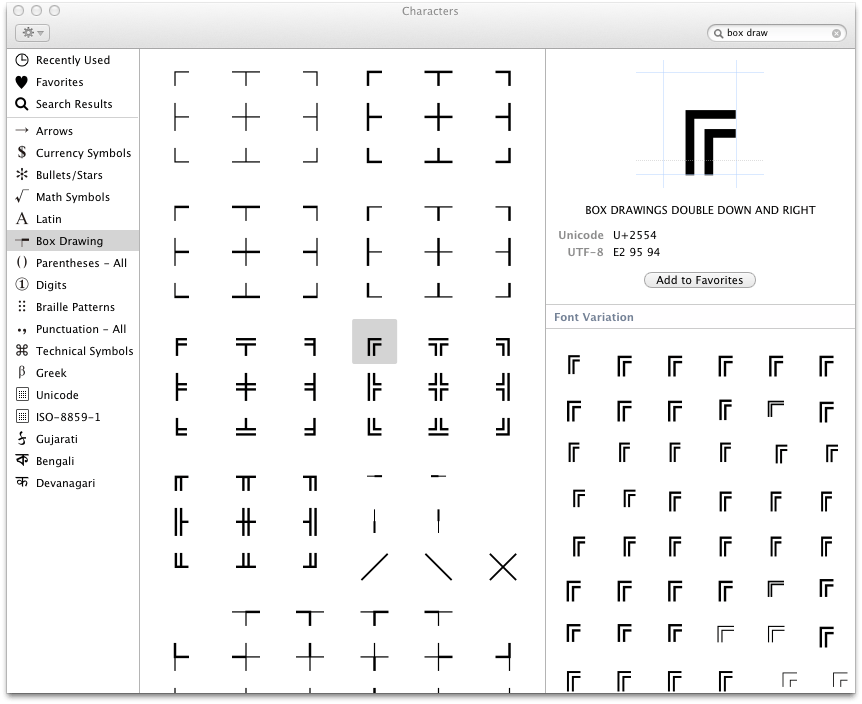Select the double down-and-left corner glyph

pyautogui.click(x=503, y=347)
